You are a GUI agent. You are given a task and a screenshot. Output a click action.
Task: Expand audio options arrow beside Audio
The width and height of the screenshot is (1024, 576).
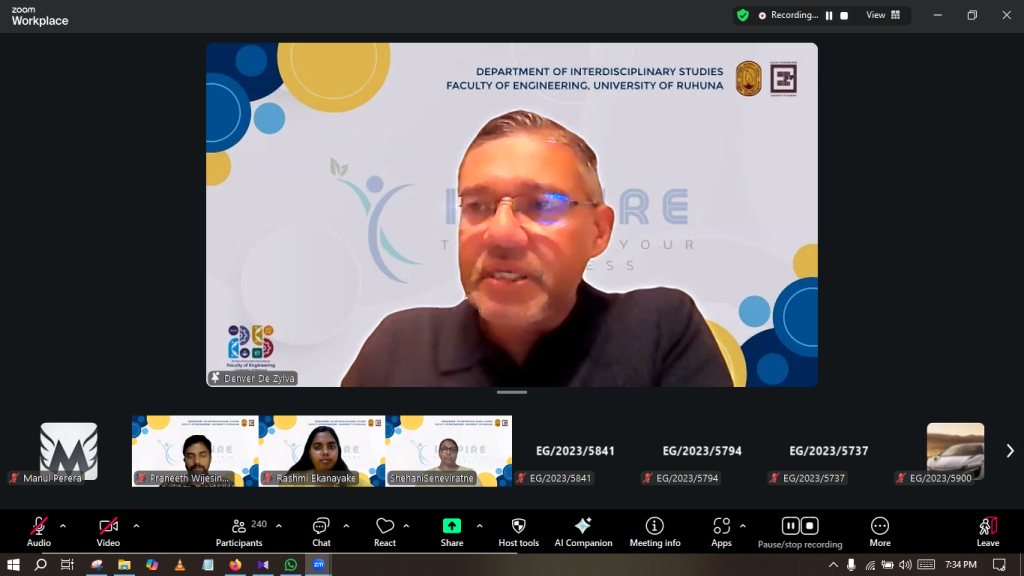63,525
